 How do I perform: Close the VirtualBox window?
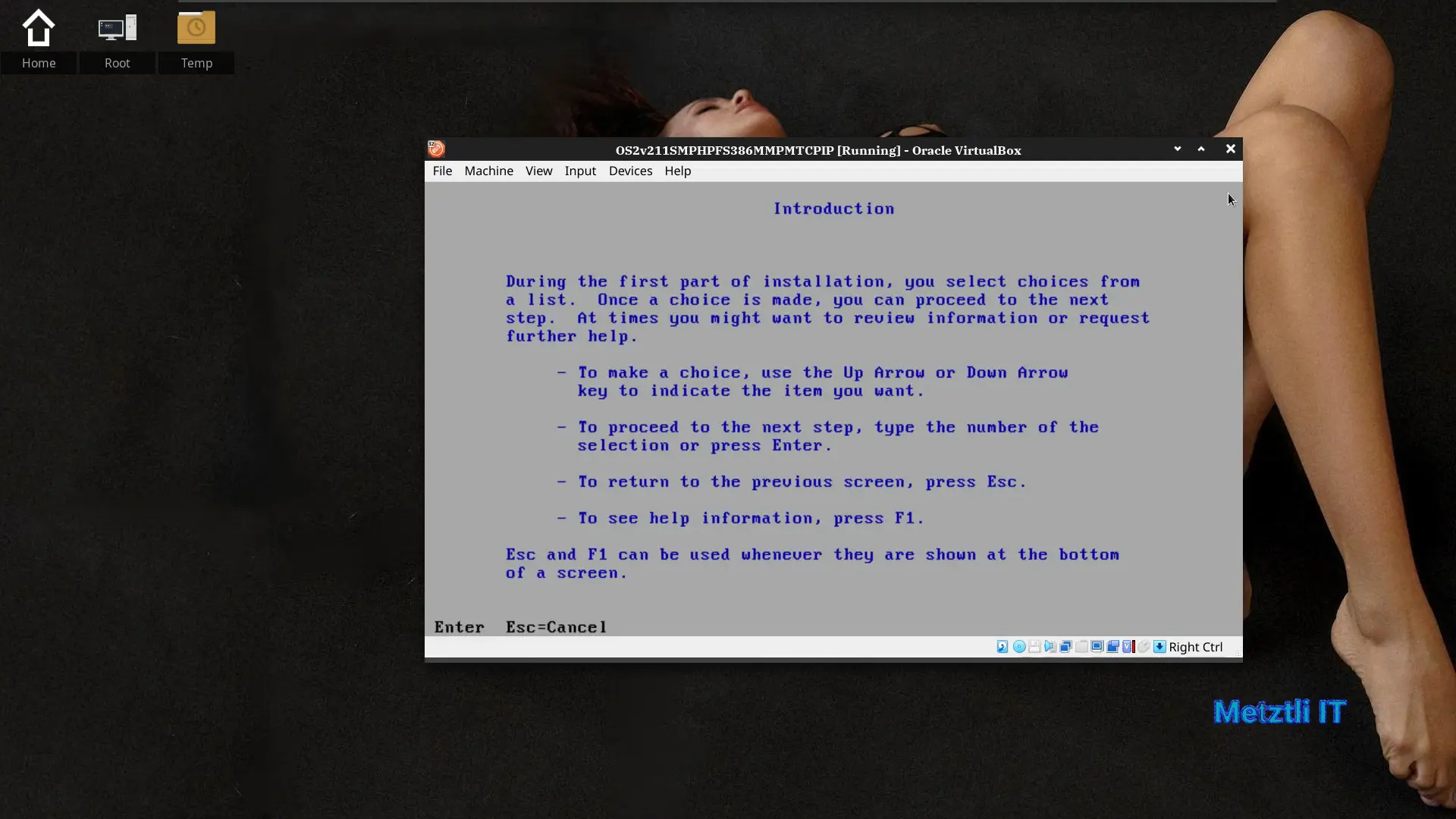[x=1230, y=149]
